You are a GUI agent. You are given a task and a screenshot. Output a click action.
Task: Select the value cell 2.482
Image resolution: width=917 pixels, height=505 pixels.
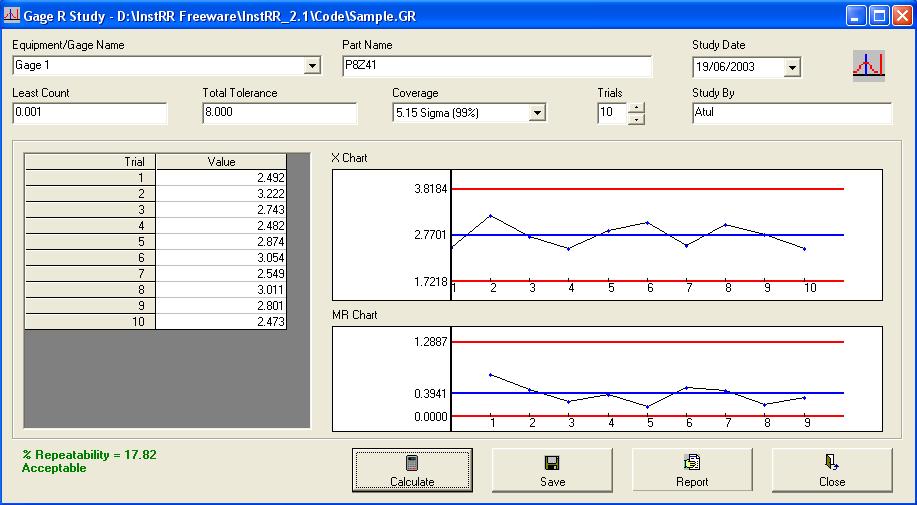coord(221,226)
